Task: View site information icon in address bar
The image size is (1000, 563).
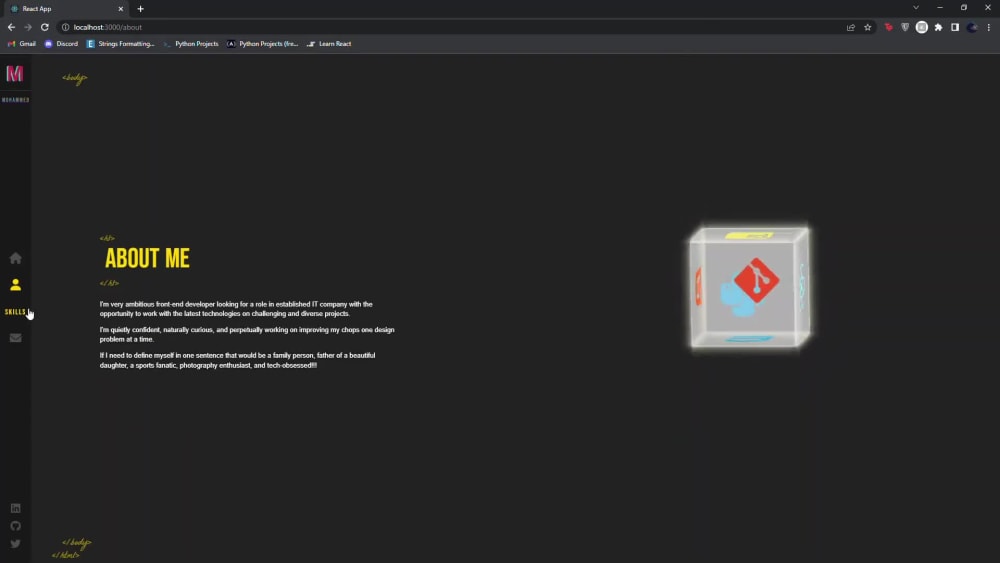Action: pos(65,27)
